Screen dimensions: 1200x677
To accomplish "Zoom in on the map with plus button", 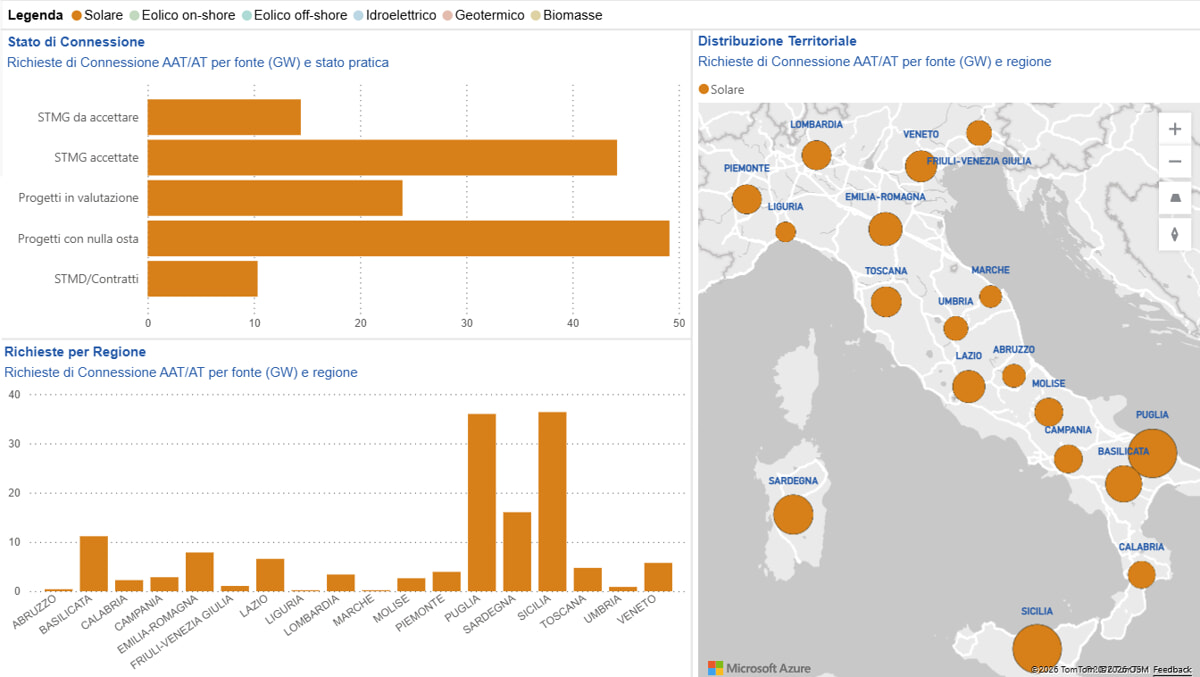I will (1174, 129).
